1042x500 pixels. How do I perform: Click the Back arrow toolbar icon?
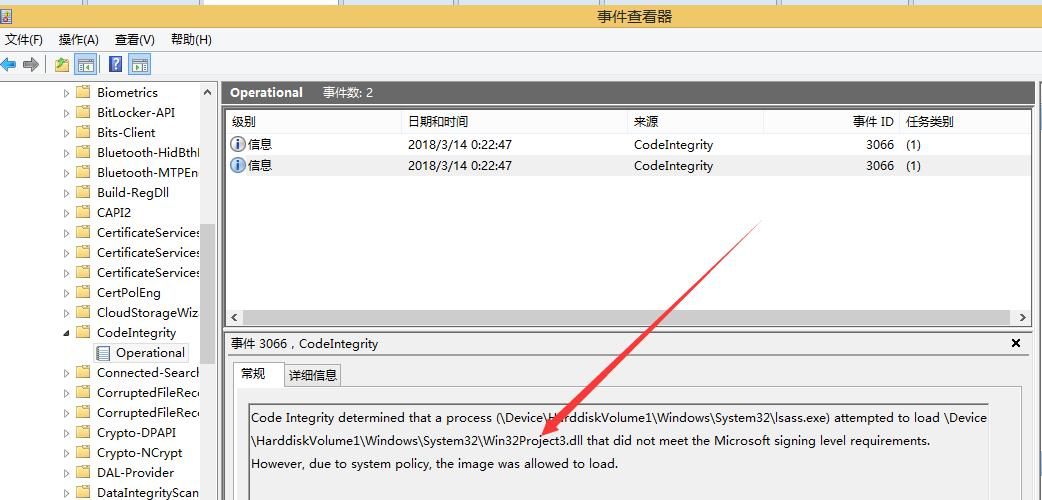pyautogui.click(x=7, y=64)
